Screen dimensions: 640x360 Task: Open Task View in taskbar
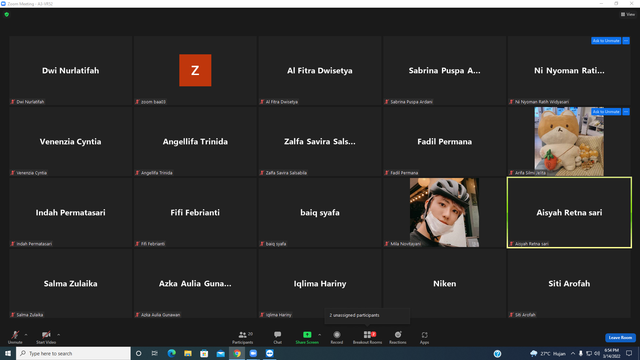pos(155,353)
